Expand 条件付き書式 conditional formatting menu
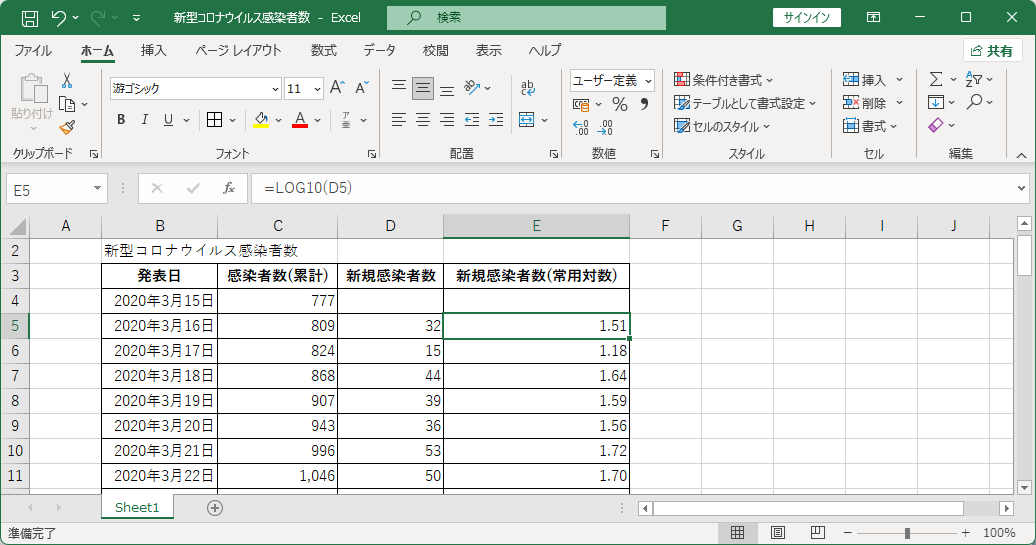Screen dimensions: 1036x545 click(x=723, y=80)
